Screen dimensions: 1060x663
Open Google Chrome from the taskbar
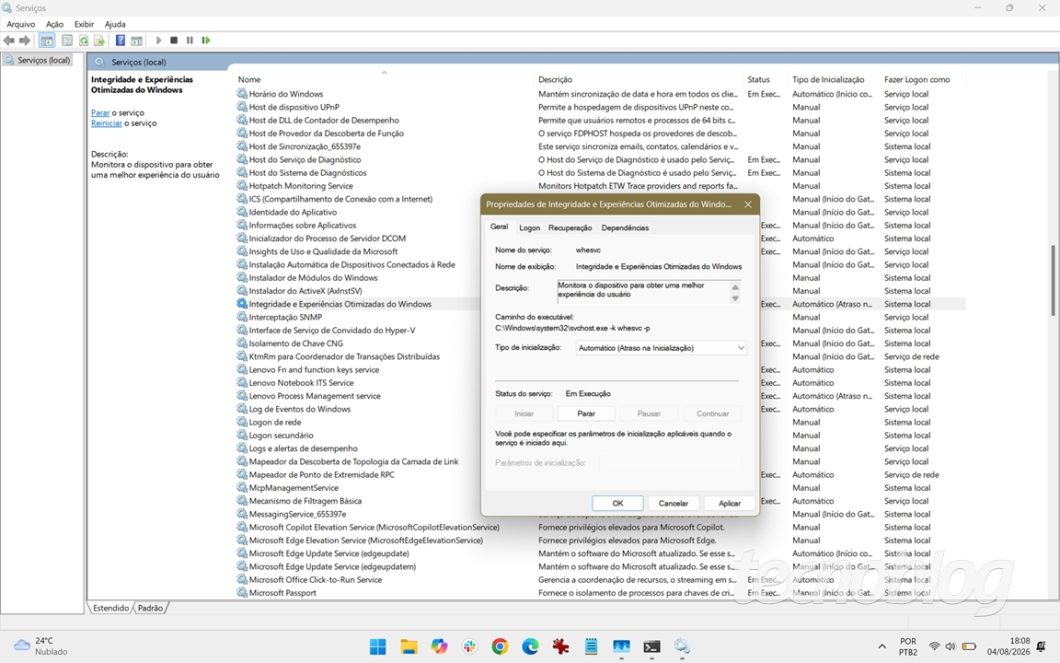(500, 647)
